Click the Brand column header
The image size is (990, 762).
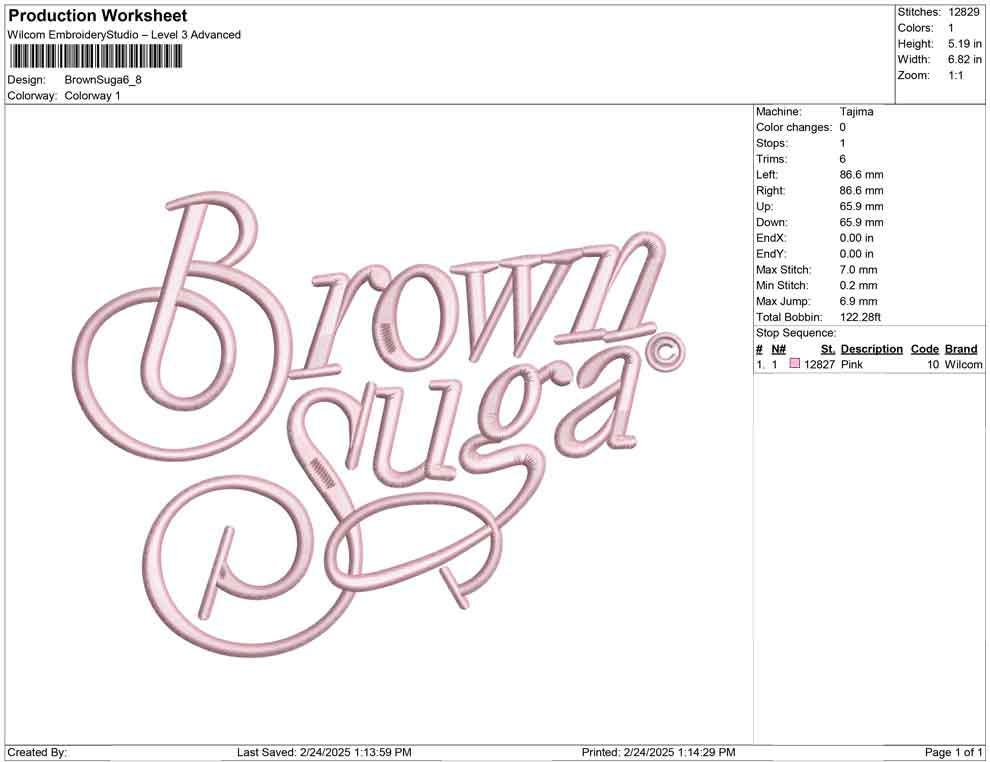point(960,348)
